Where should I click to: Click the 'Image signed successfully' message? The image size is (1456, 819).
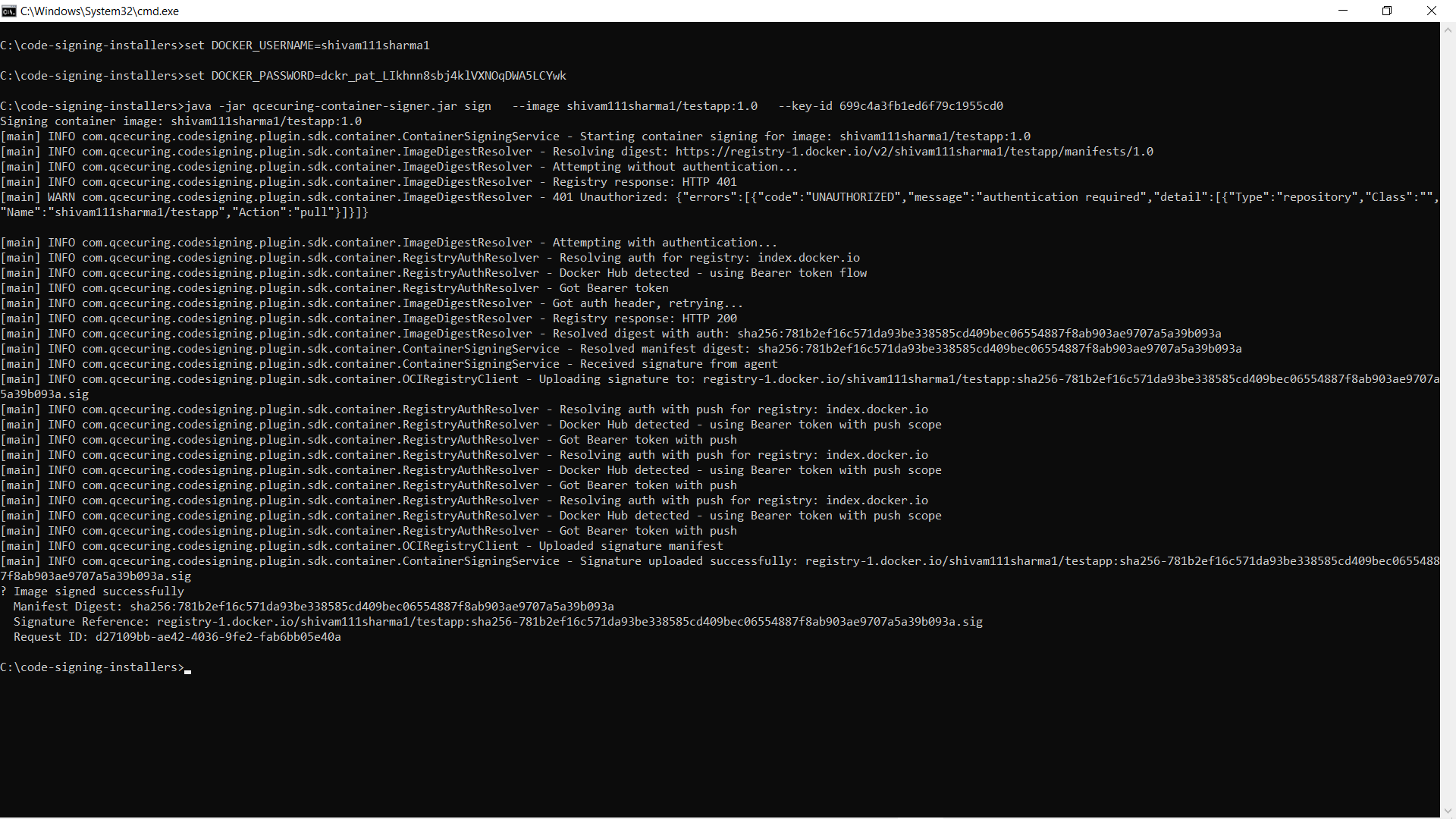(x=99, y=591)
